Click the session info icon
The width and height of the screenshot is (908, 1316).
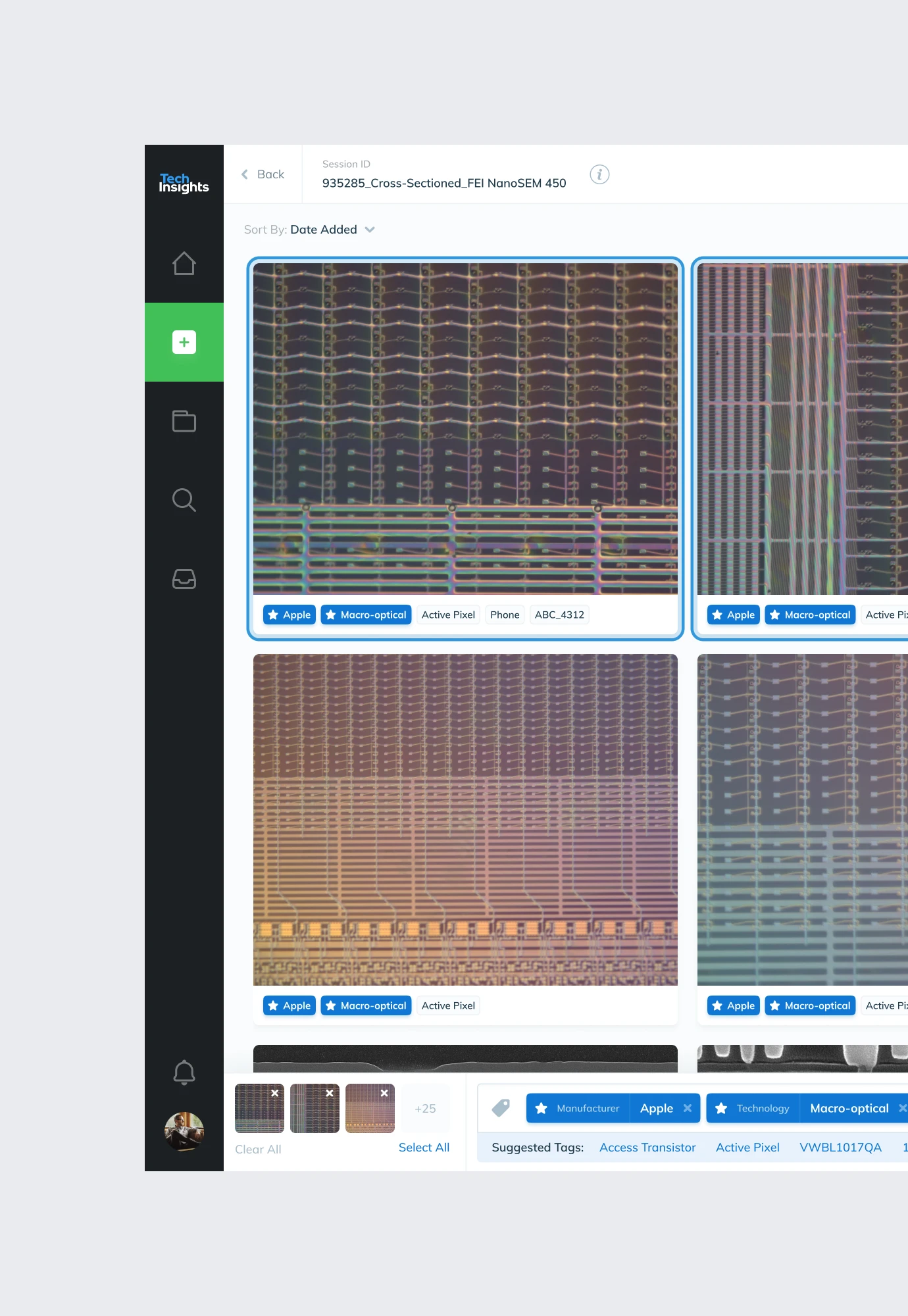pos(599,174)
